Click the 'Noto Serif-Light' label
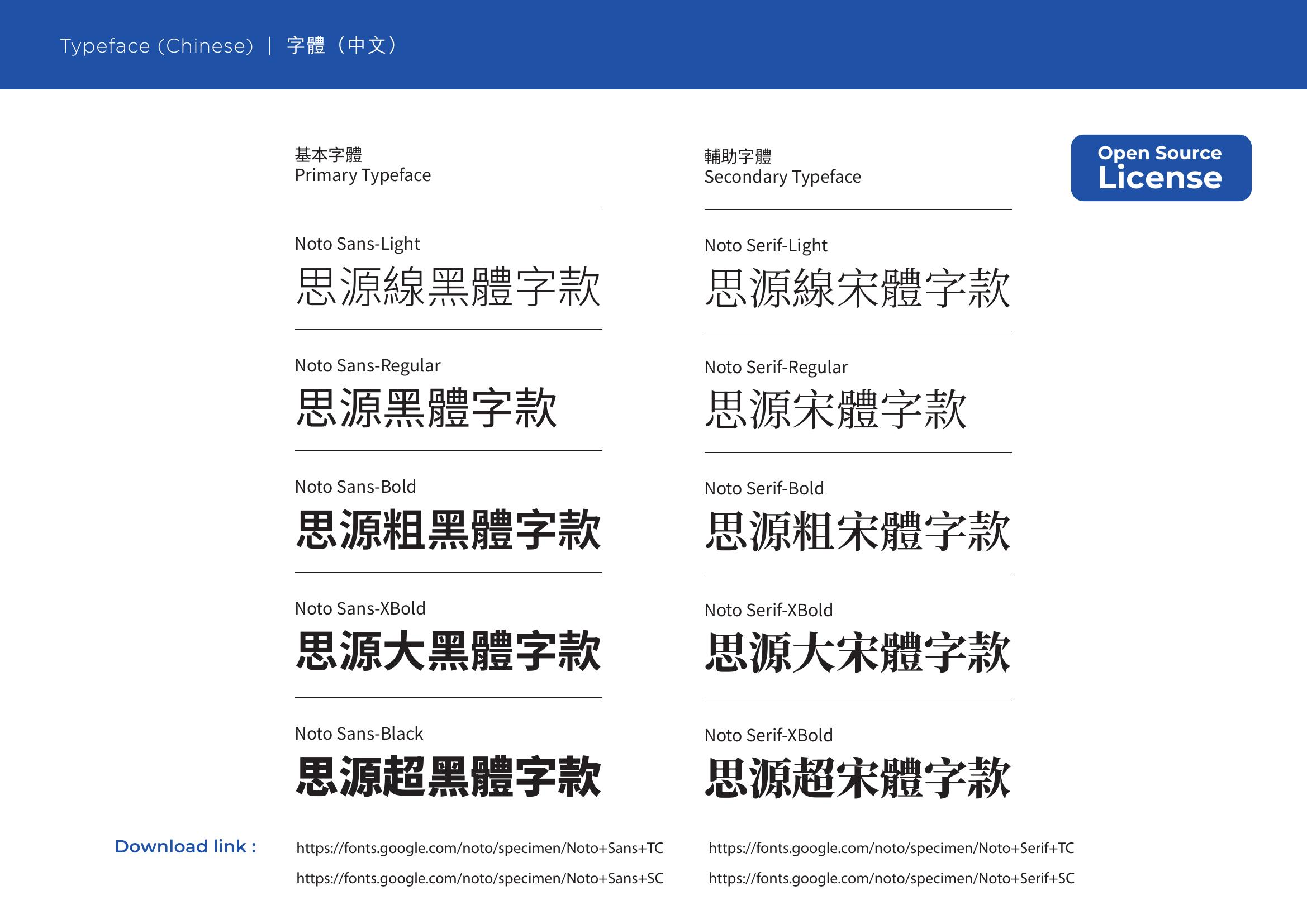Viewport: 1307px width, 924px height. tap(766, 246)
